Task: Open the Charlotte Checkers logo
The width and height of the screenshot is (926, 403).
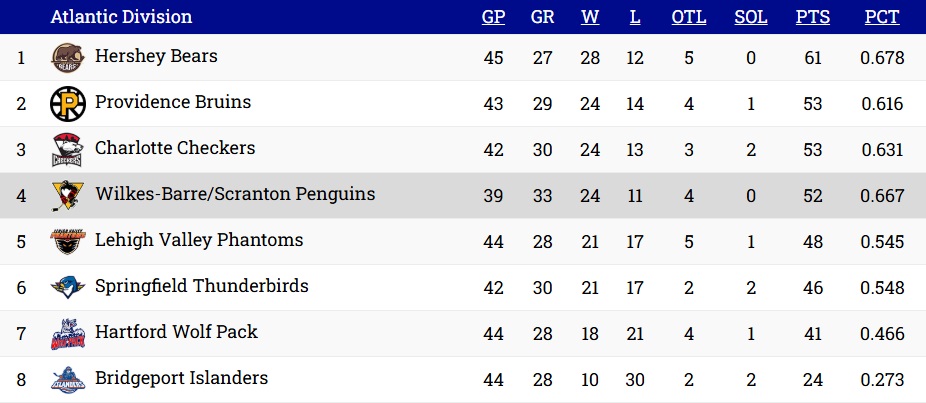Action: pyautogui.click(x=67, y=150)
